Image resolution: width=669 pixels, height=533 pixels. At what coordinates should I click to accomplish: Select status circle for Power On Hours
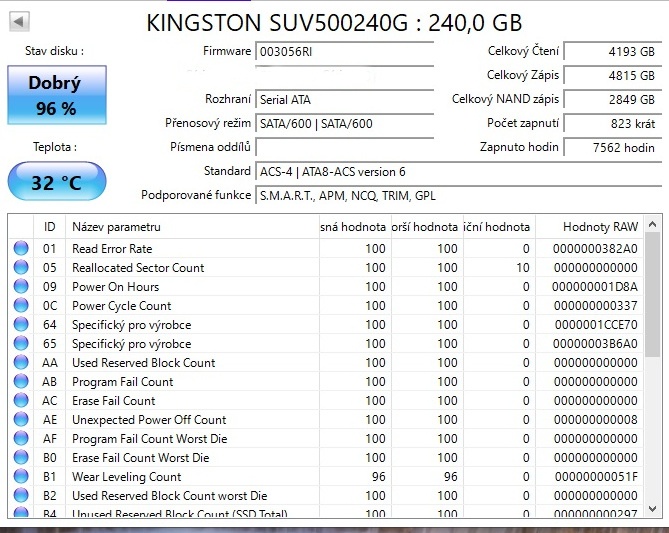click(x=21, y=286)
